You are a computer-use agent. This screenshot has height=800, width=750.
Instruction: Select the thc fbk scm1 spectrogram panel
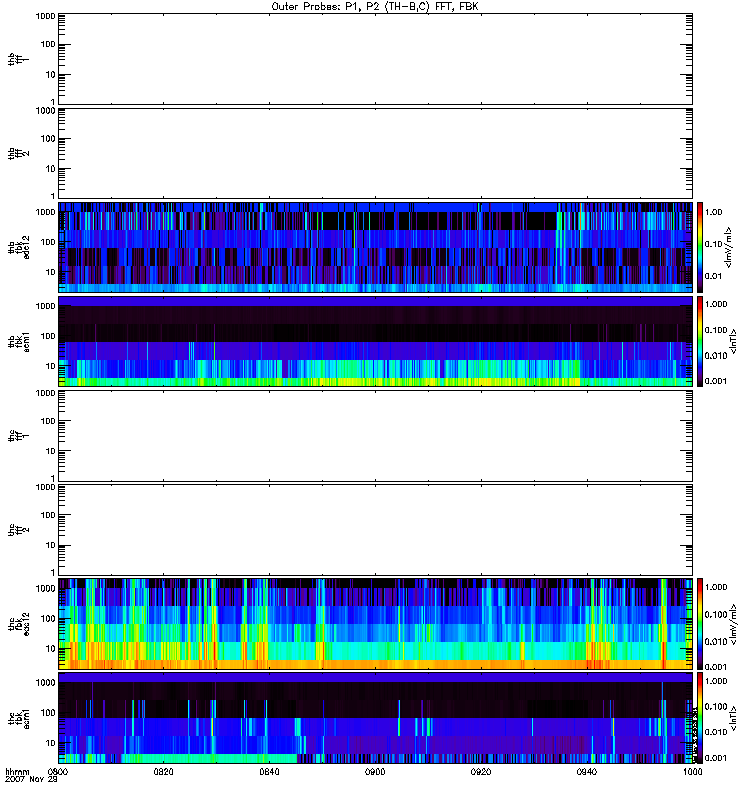pos(375,717)
